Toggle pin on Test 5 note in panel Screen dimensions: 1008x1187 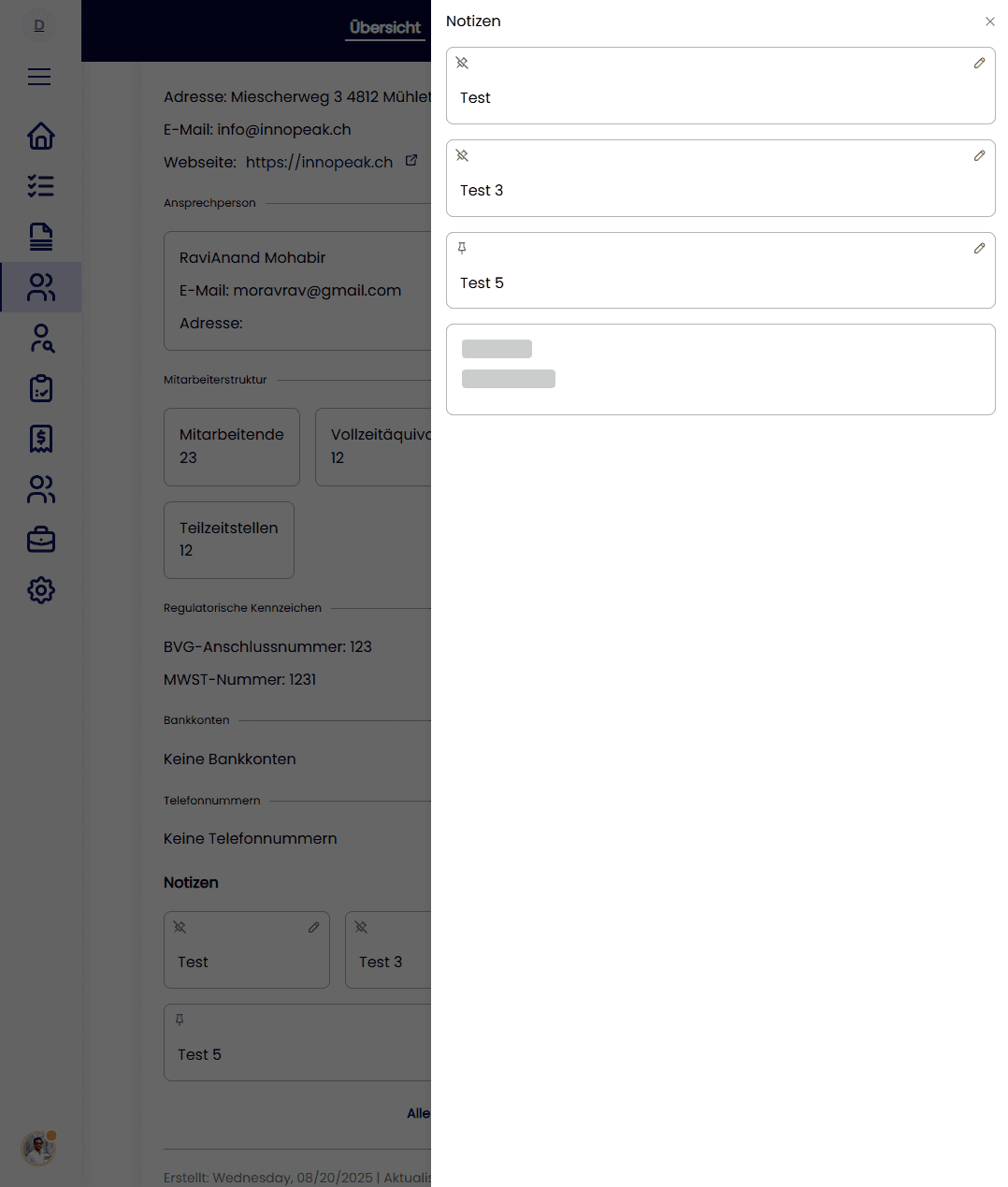pos(462,248)
